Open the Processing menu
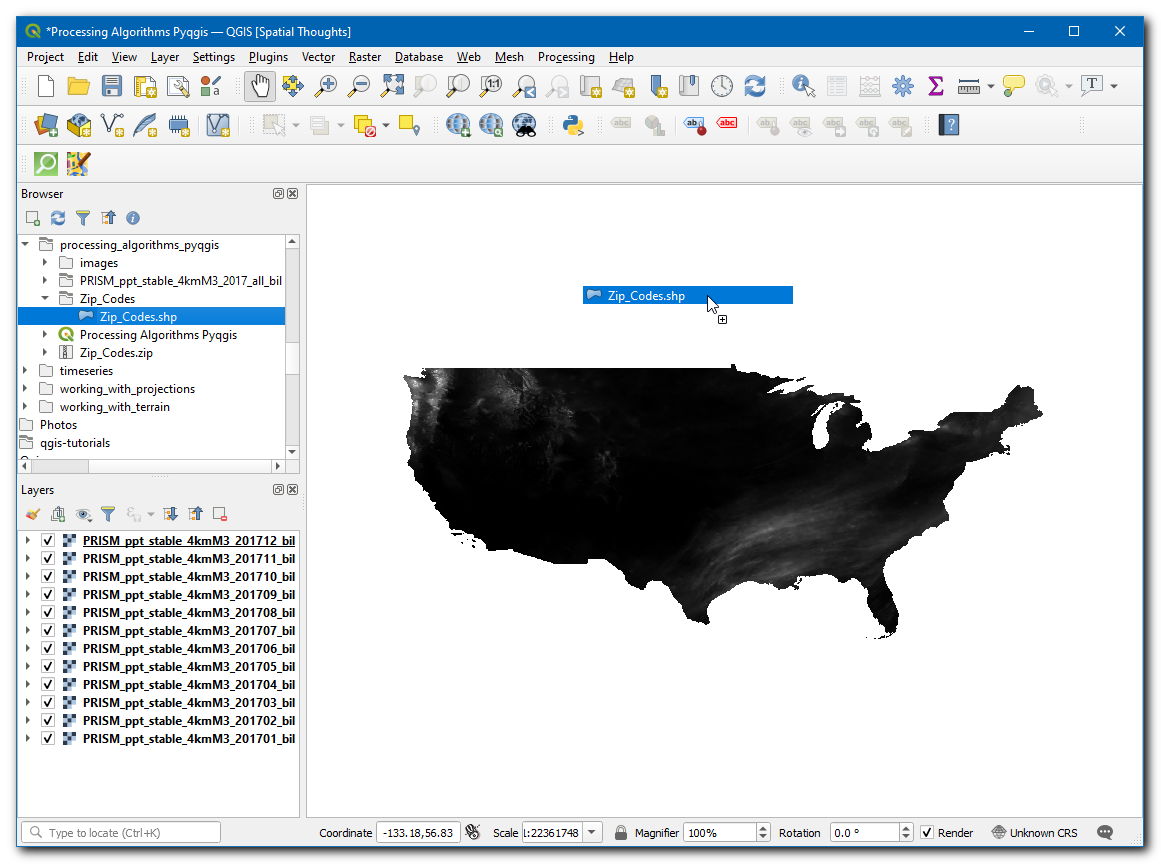 click(x=565, y=57)
